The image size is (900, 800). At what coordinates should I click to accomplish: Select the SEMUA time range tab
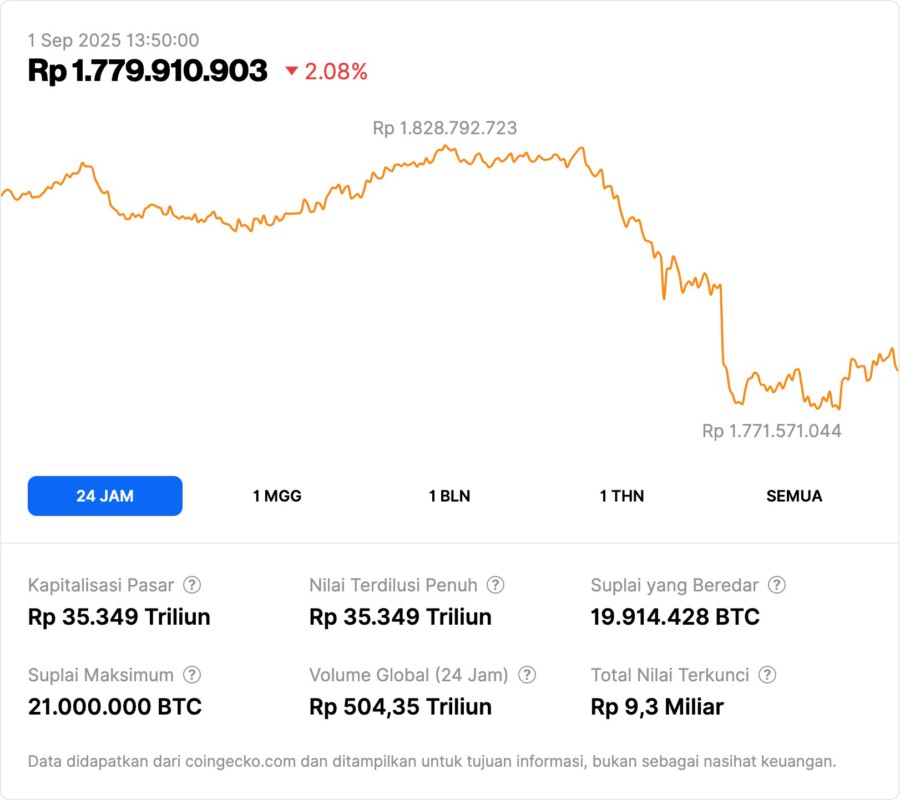[794, 496]
